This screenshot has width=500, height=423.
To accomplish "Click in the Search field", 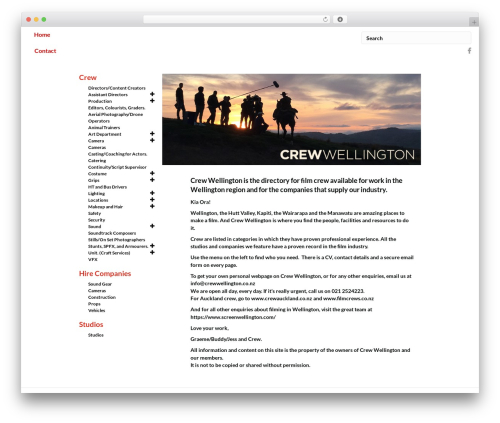I will click(x=416, y=38).
